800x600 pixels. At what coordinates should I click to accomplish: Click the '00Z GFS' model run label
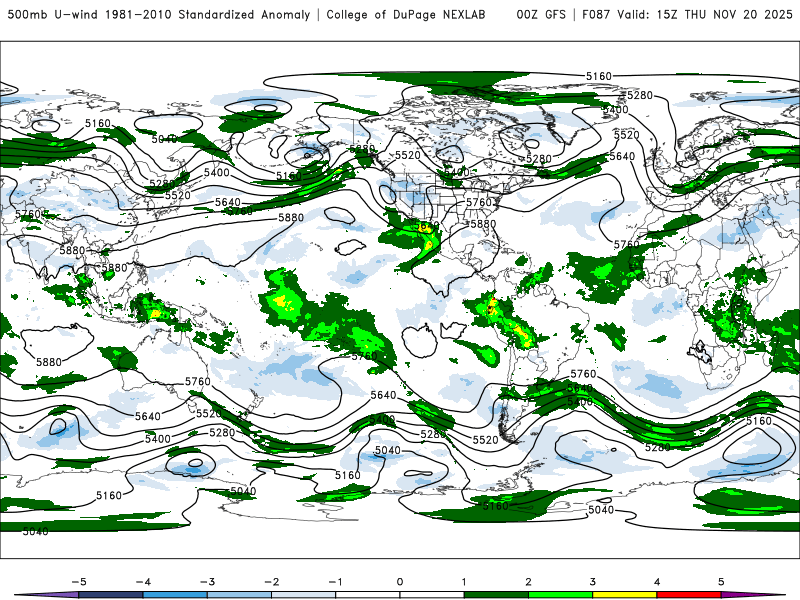coord(541,14)
